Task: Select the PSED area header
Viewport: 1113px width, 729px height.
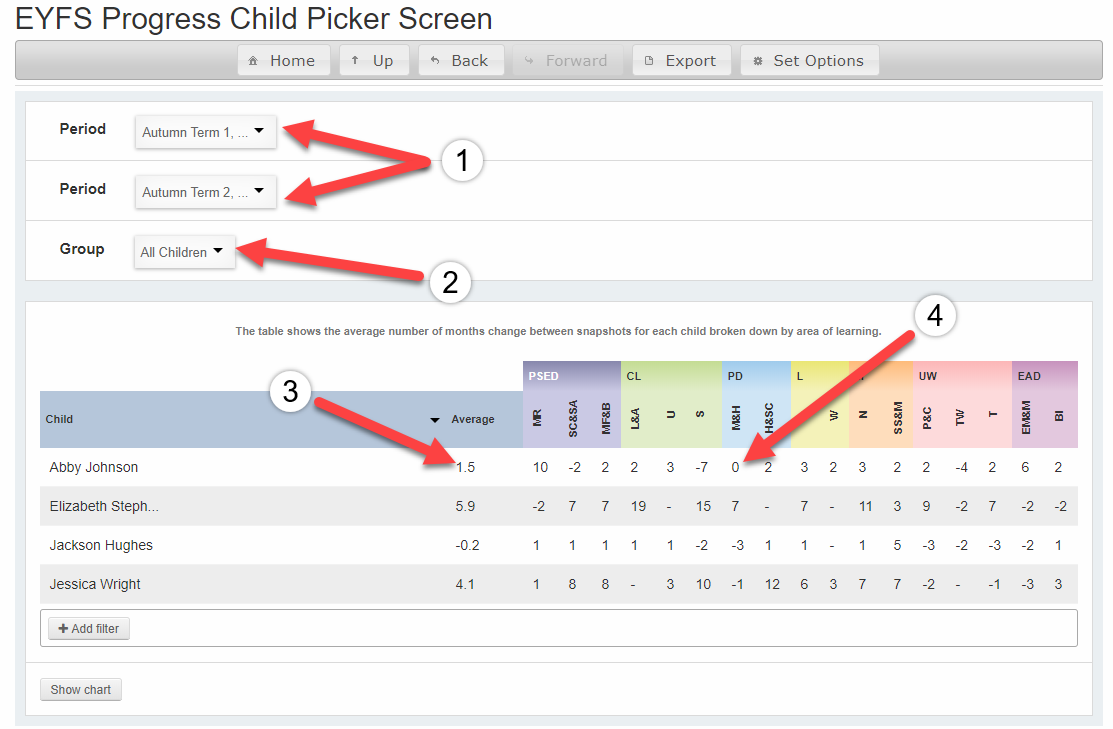Action: tap(544, 376)
